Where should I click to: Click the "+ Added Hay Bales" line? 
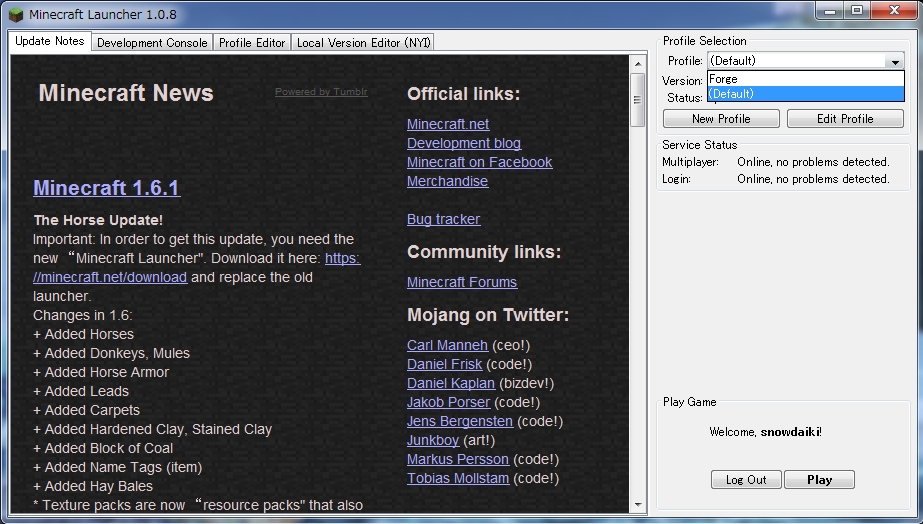(x=93, y=486)
